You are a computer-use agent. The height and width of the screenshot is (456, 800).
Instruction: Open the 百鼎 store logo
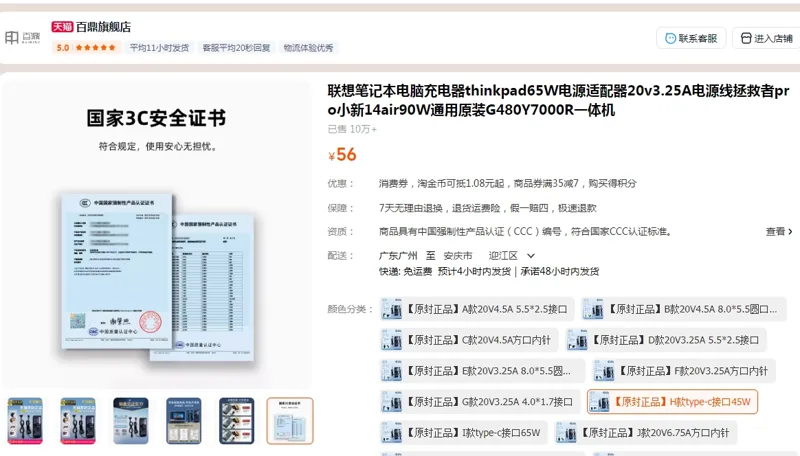point(22,37)
